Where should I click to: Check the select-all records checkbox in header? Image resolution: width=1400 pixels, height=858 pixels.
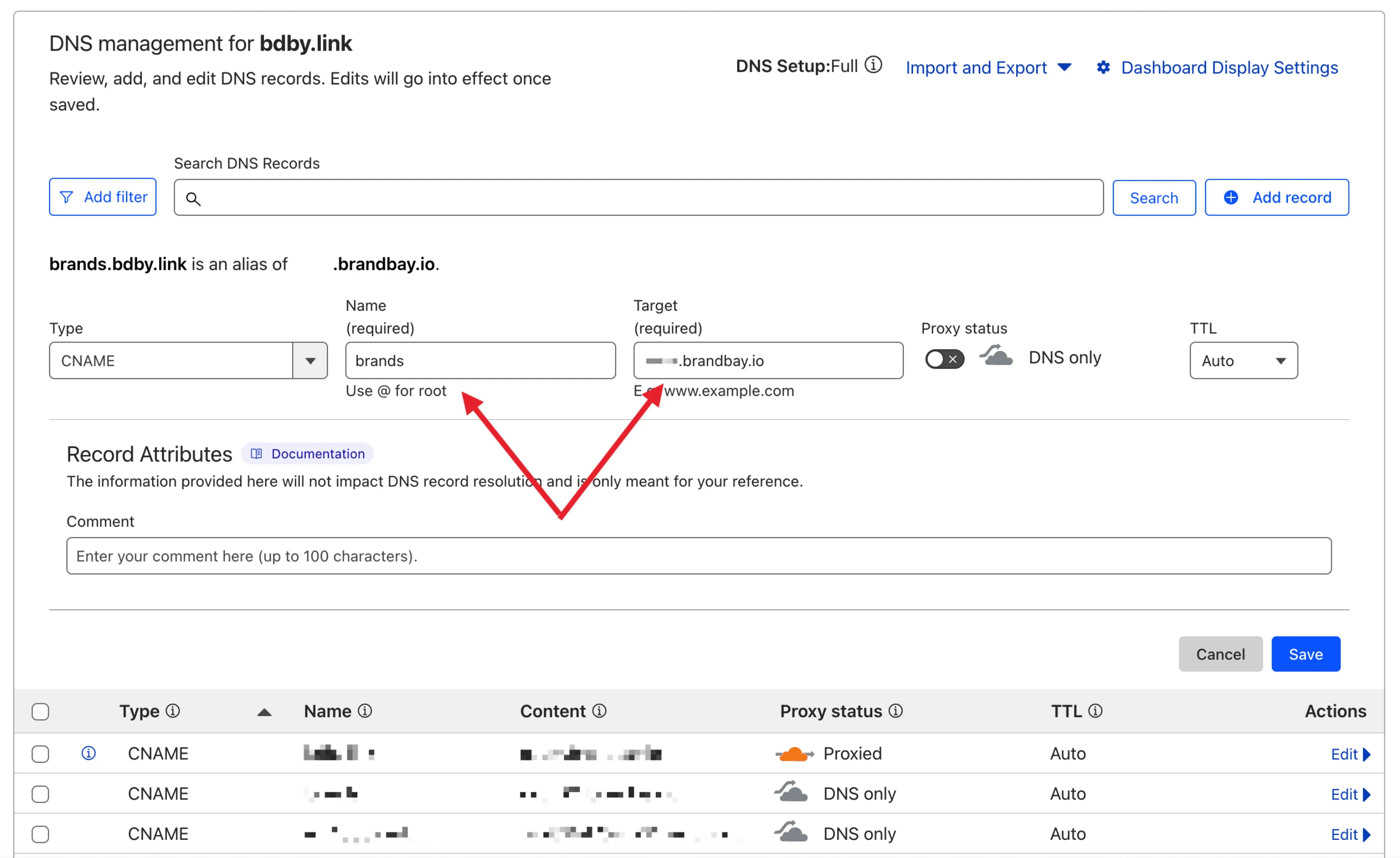[40, 711]
